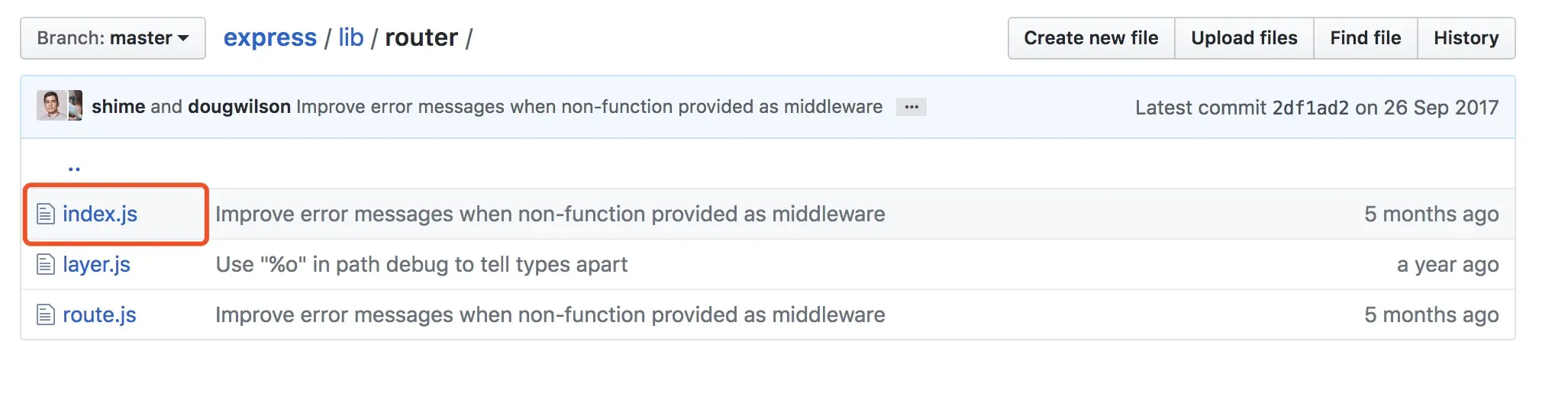This screenshot has width=1568, height=400.
Task: Open the Branch: master dropdown
Action: click(x=113, y=38)
